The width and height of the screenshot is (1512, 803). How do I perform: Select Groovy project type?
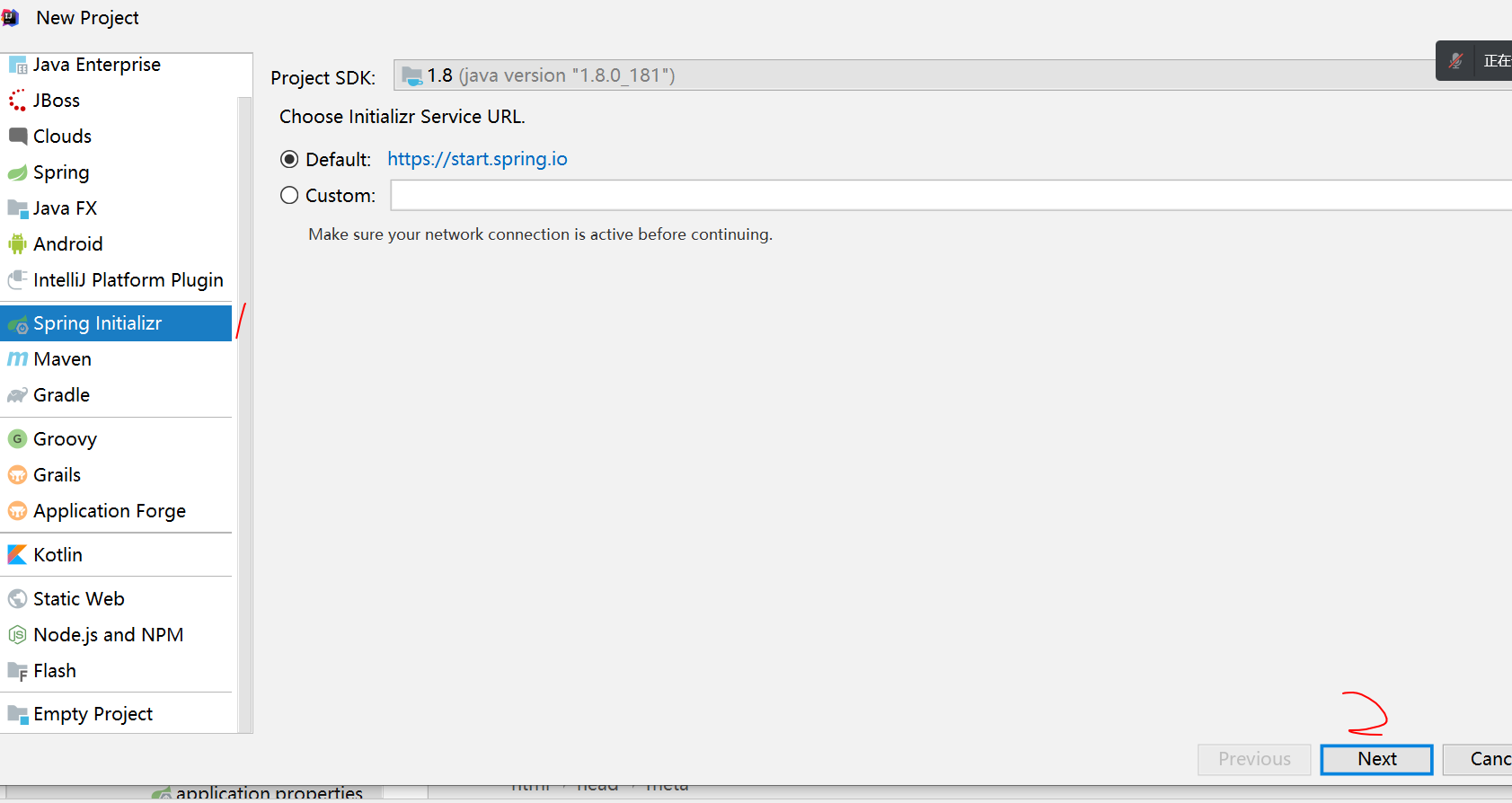(116, 439)
